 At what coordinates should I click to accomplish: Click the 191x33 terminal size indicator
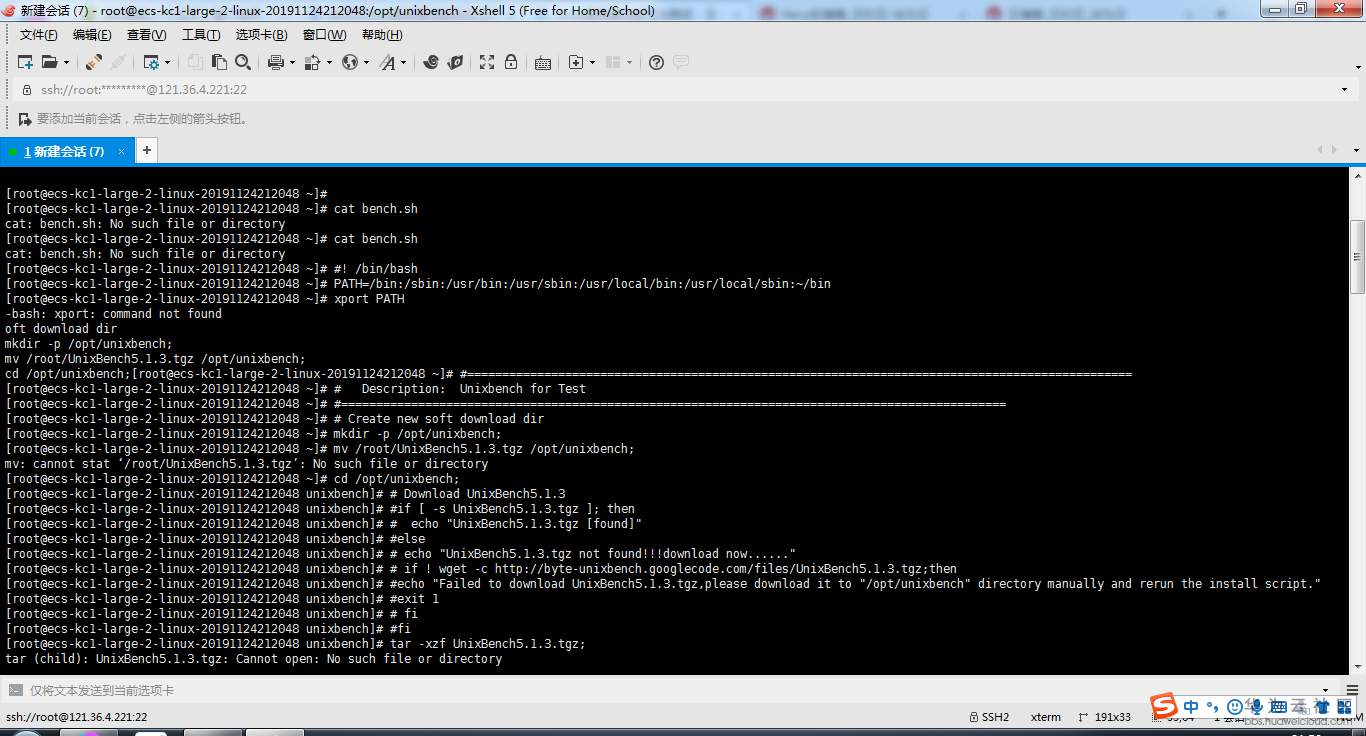tap(1104, 717)
